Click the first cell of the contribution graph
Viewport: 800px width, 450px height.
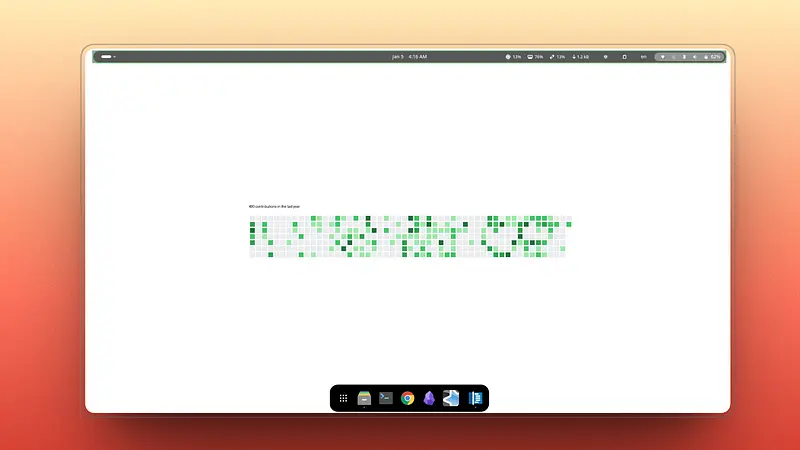tap(252, 218)
